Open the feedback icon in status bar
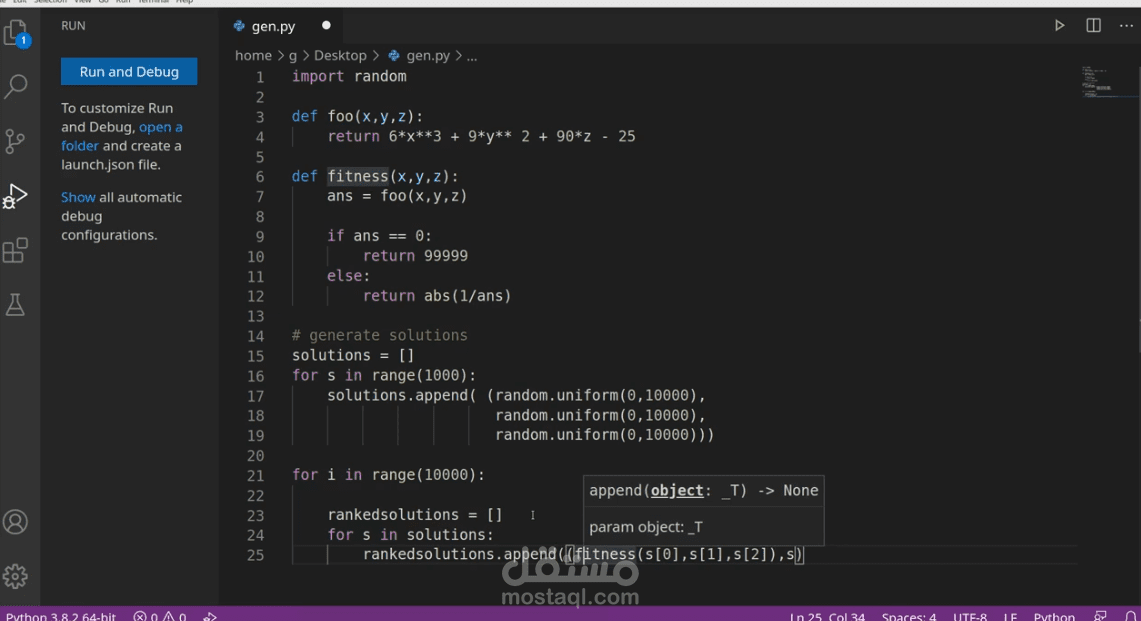 point(1100,616)
